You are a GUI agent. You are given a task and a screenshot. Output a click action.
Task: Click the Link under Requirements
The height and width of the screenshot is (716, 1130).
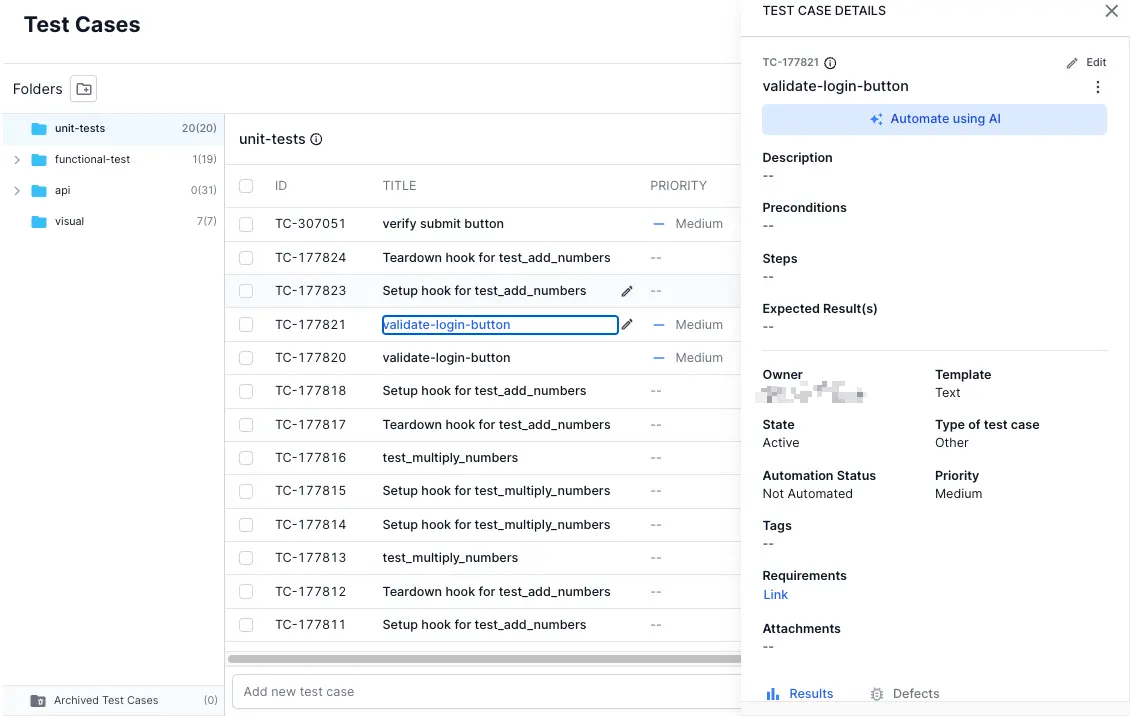(775, 595)
